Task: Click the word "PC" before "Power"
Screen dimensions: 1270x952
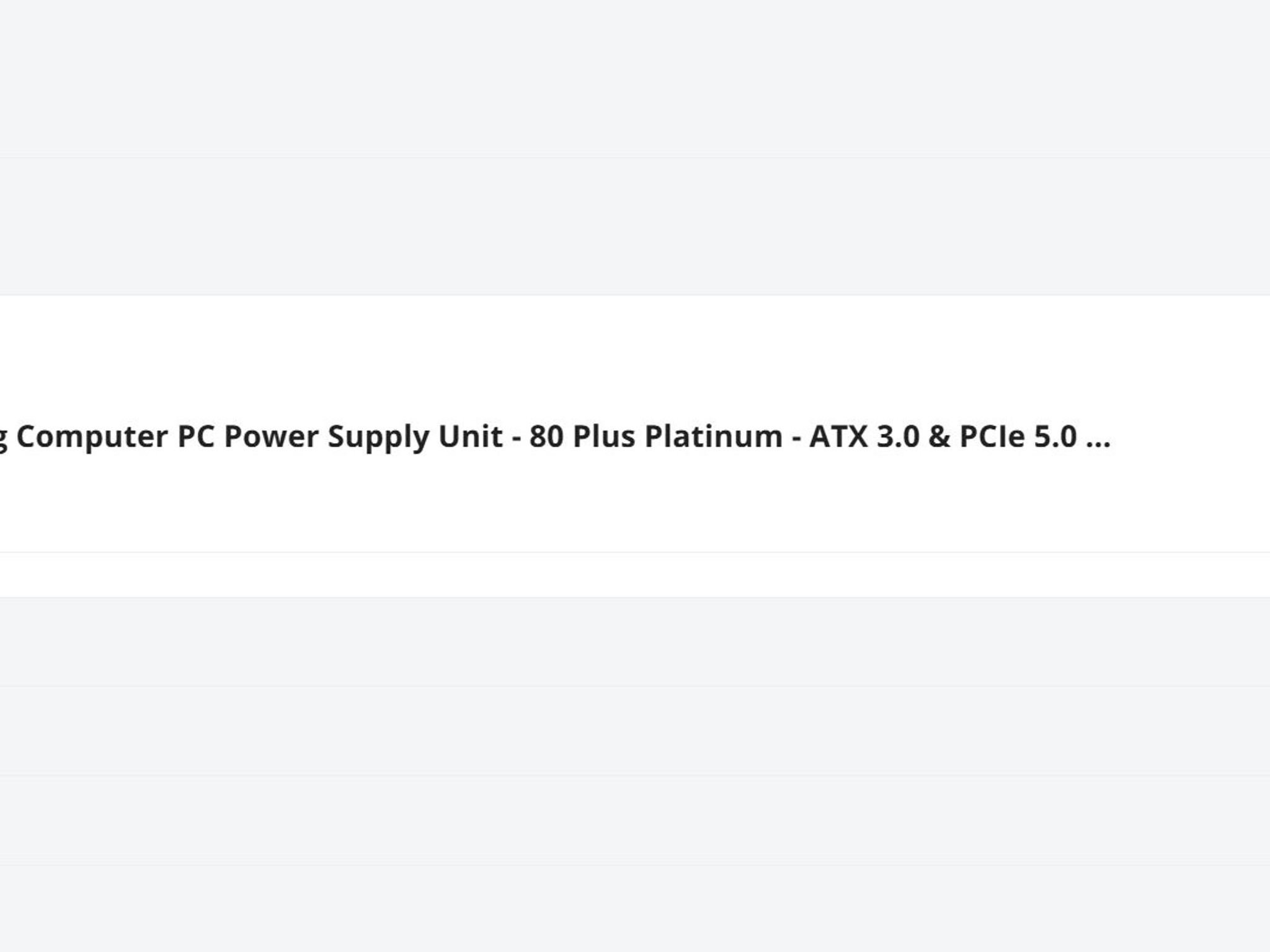Action: (x=195, y=436)
